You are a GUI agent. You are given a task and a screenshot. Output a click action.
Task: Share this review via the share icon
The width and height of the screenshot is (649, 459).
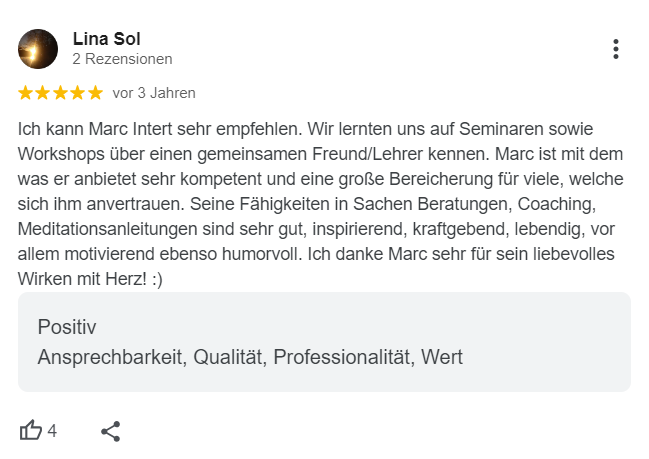pyautogui.click(x=111, y=431)
